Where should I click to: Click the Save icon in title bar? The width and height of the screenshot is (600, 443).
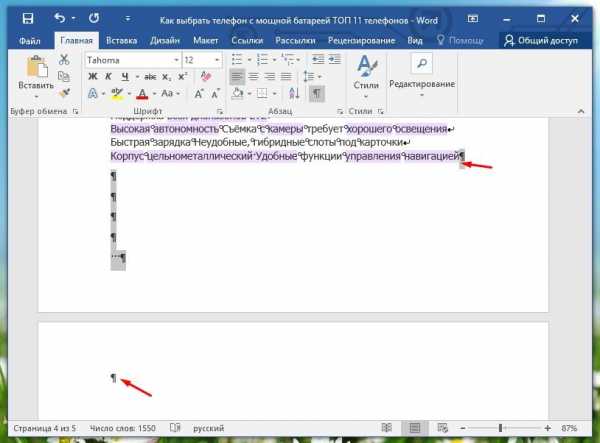(x=27, y=18)
